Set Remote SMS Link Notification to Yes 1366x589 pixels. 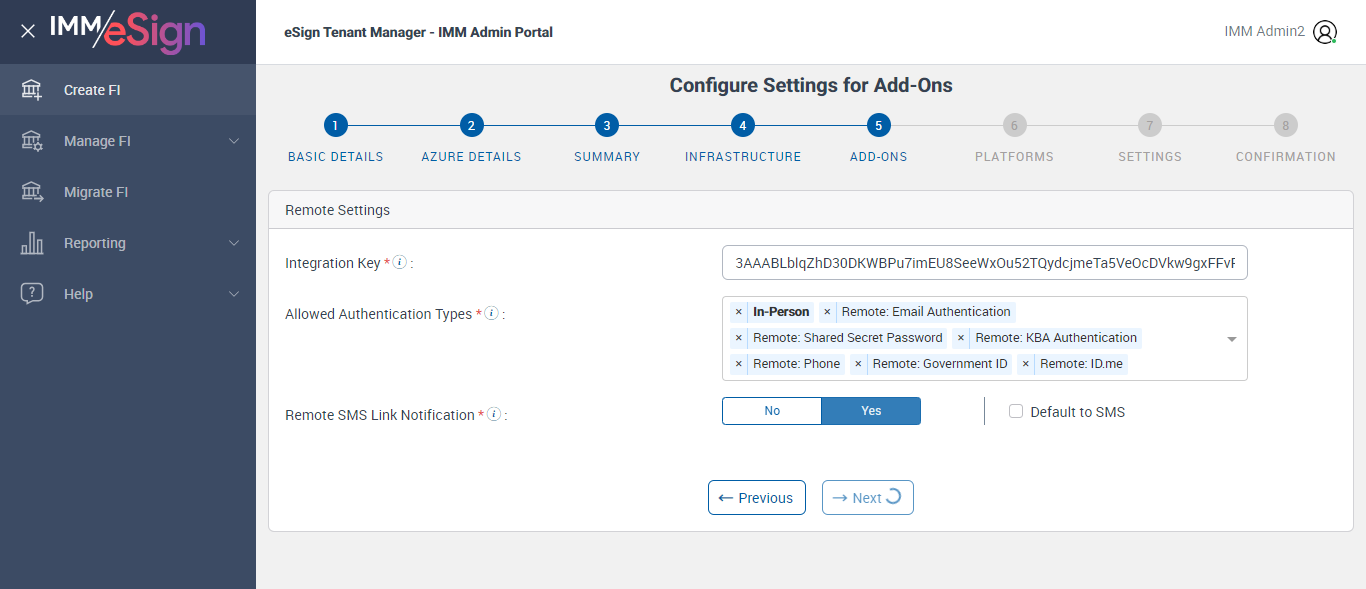(x=871, y=411)
